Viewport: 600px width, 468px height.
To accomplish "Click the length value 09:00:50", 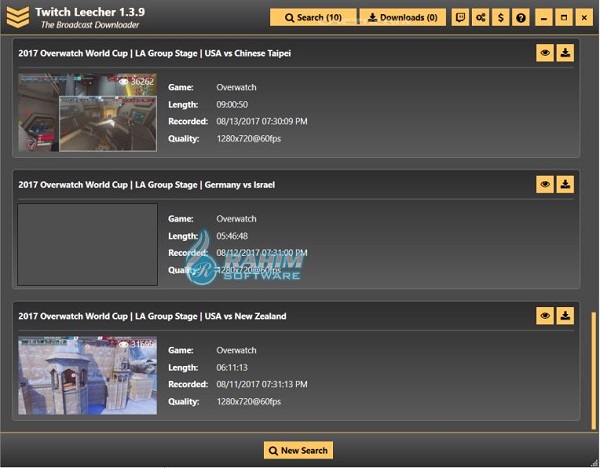I will tap(232, 104).
